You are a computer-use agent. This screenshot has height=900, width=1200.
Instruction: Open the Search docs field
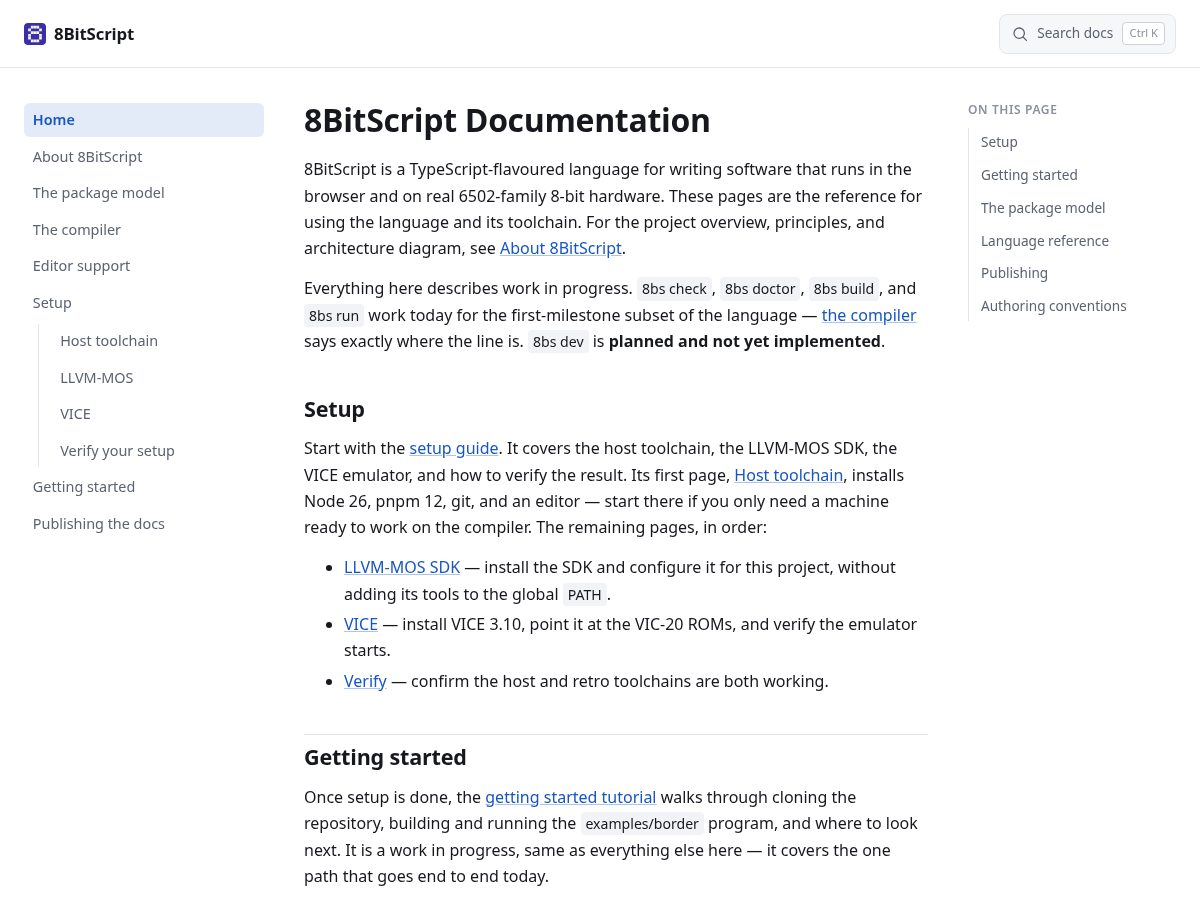coord(1087,34)
